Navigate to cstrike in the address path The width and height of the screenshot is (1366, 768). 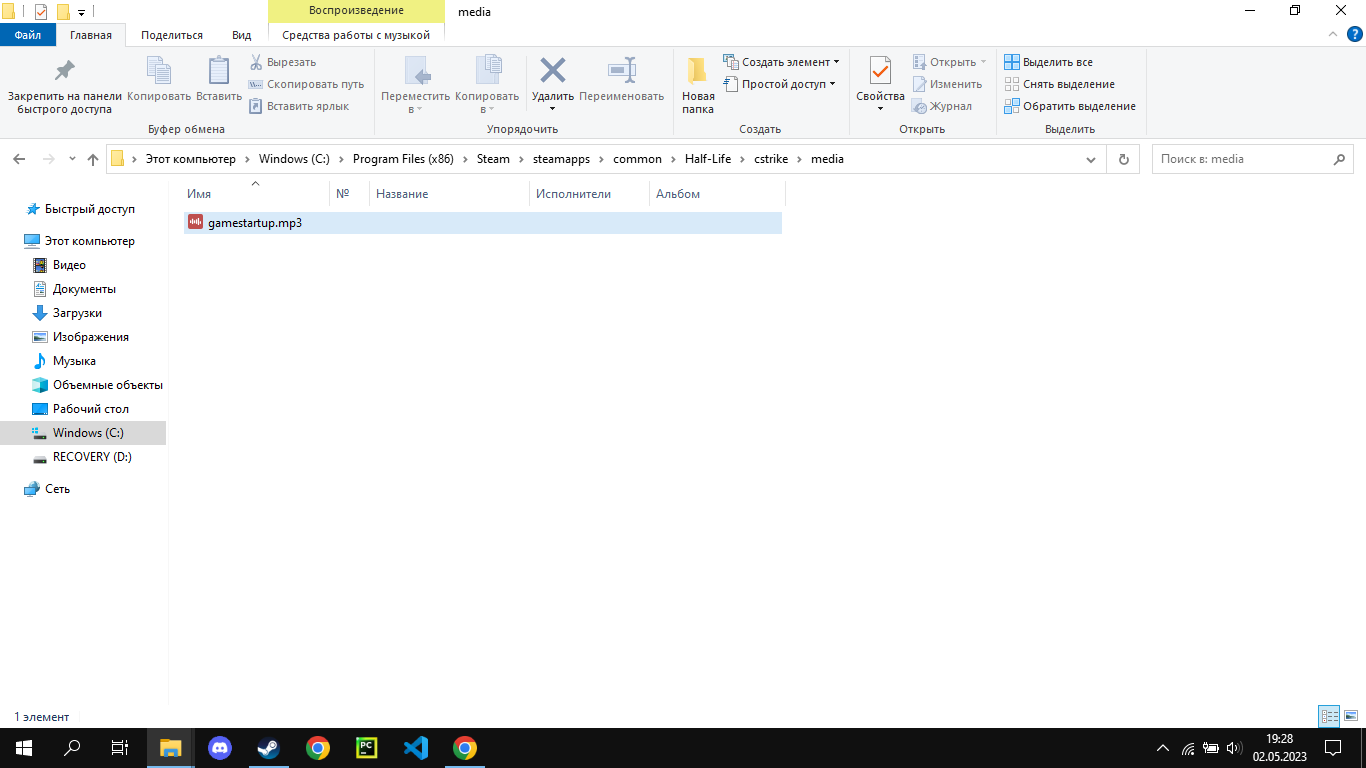[x=772, y=159]
